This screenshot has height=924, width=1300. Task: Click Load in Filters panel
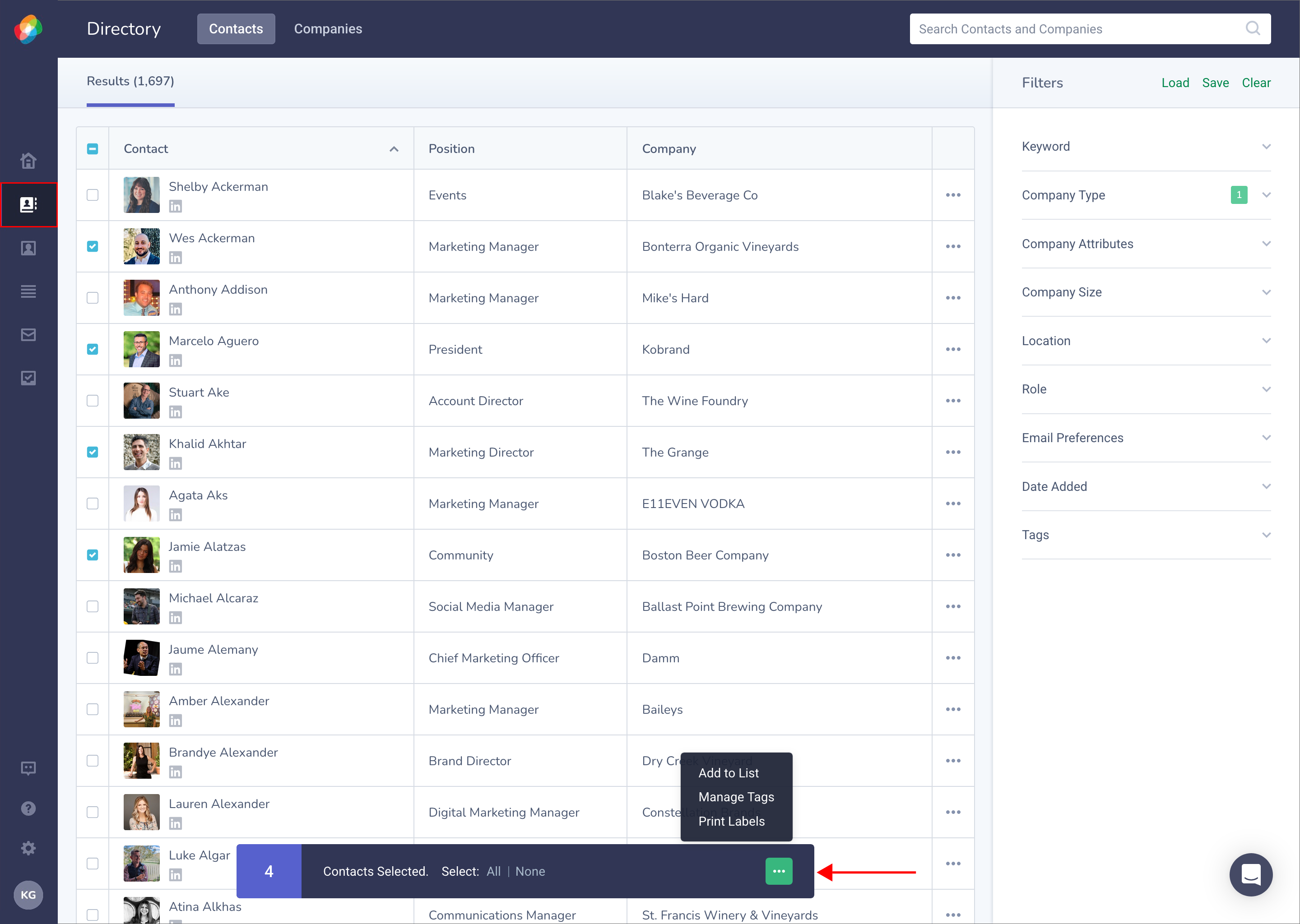point(1175,83)
